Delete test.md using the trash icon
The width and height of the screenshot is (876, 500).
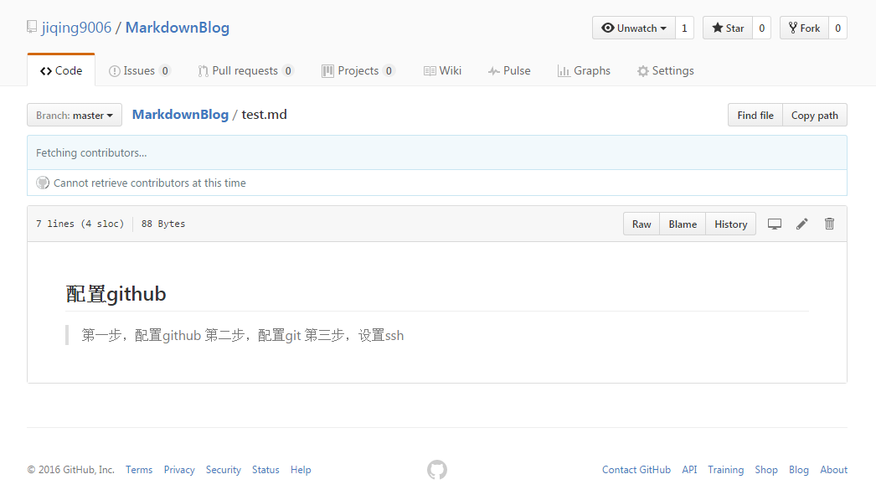point(830,224)
